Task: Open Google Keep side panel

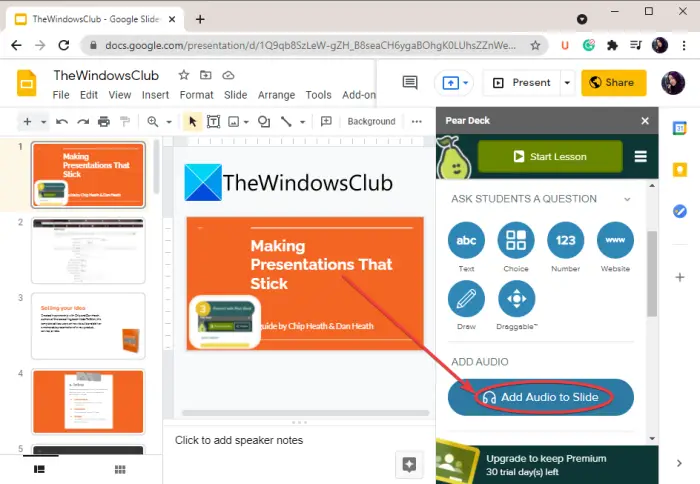Action: 679,170
